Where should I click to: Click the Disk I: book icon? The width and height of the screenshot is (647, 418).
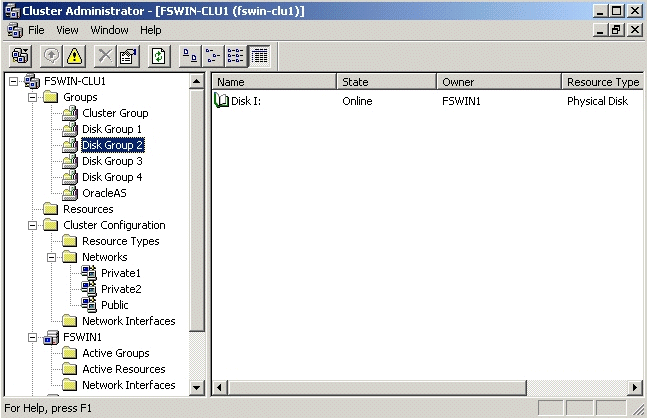tap(222, 101)
